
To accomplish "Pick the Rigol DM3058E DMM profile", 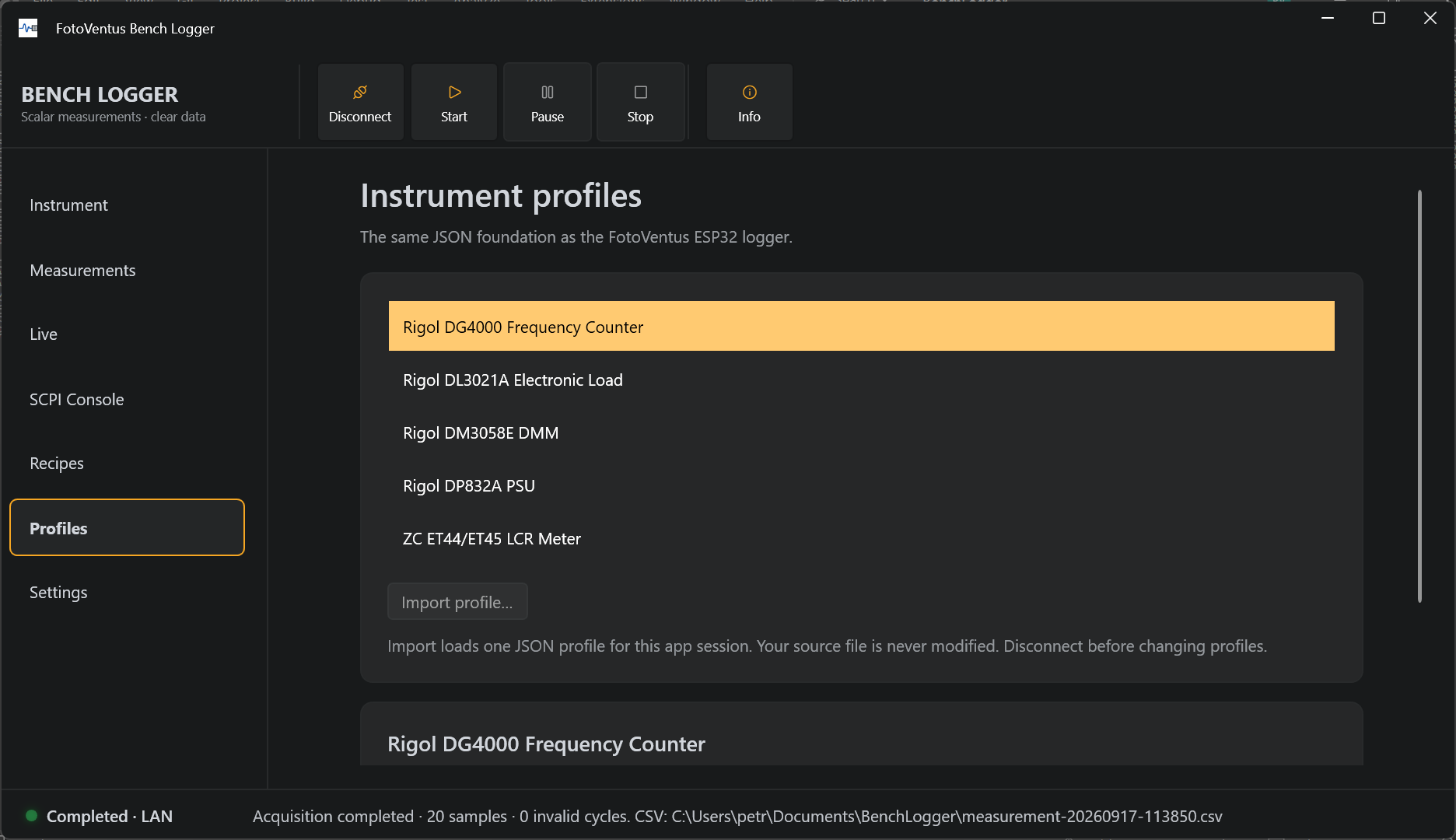I will pos(861,432).
